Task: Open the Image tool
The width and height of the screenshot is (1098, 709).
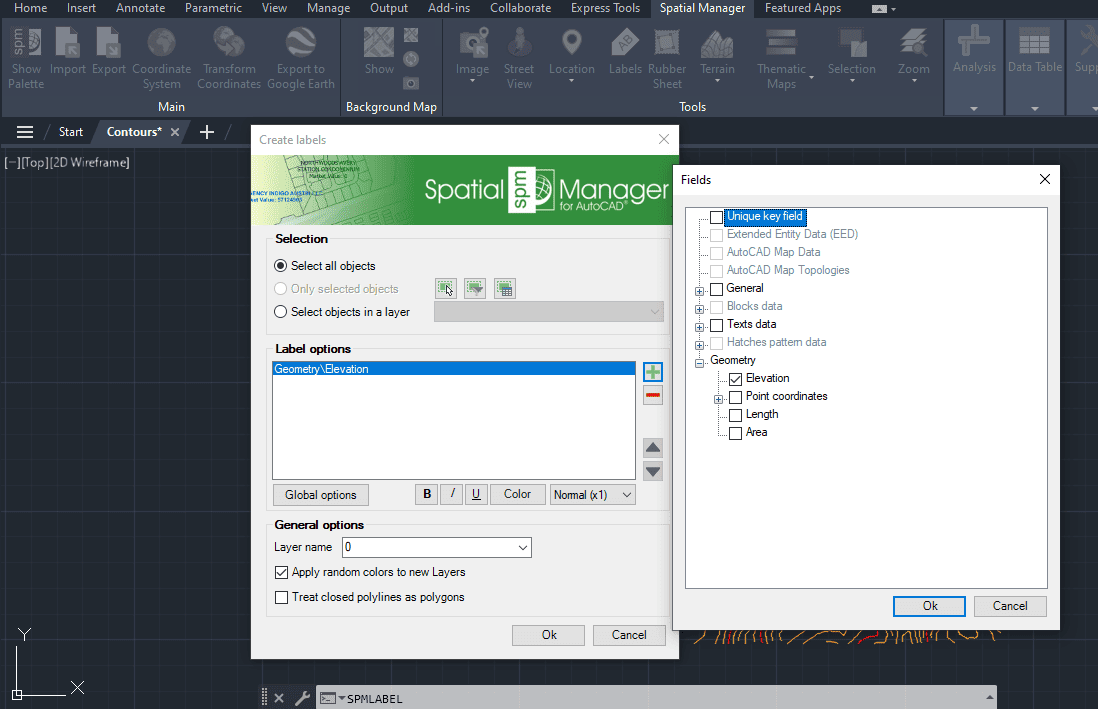Action: [x=473, y=55]
